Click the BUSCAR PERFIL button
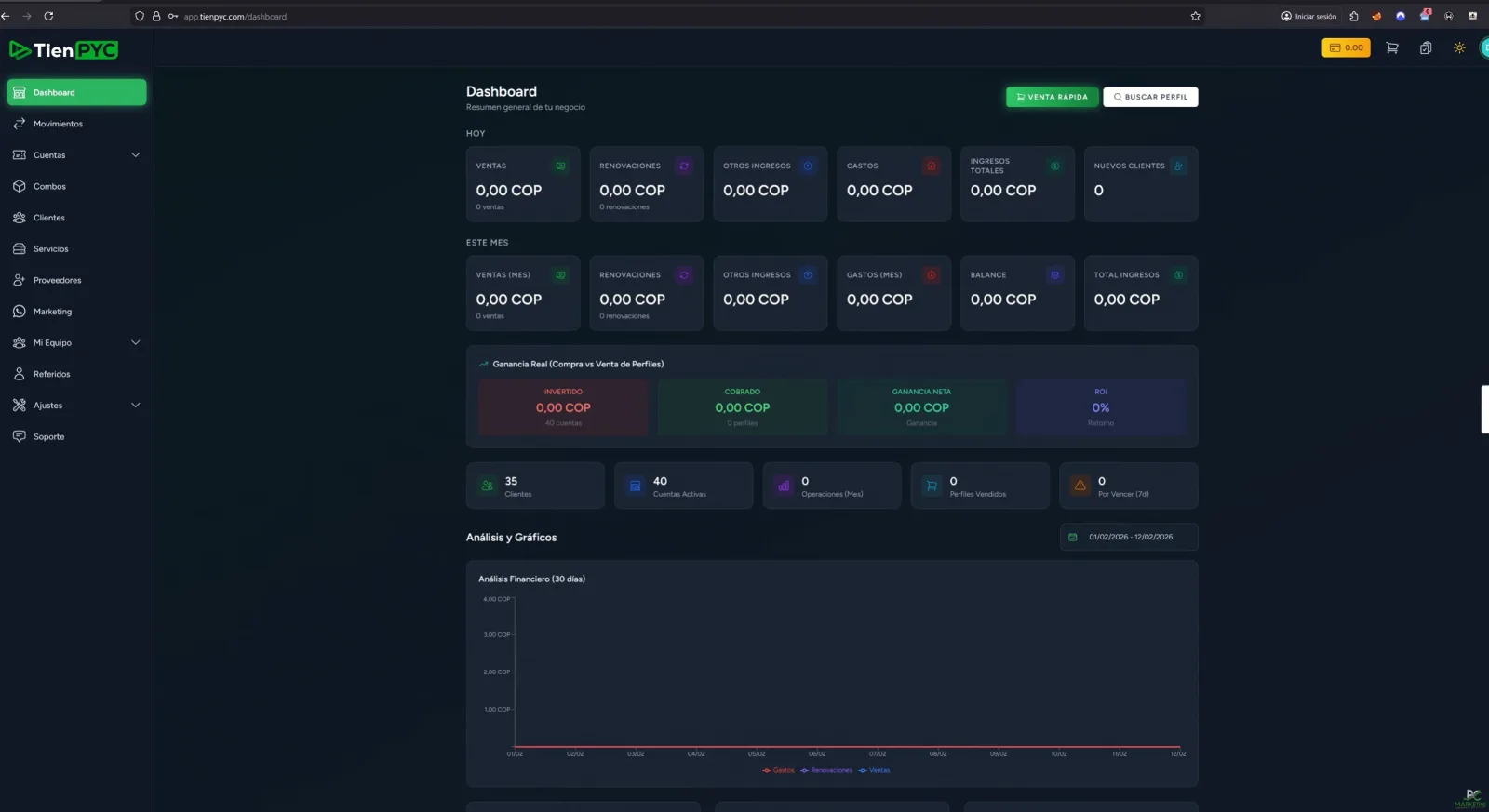Image resolution: width=1489 pixels, height=812 pixels. [x=1150, y=97]
